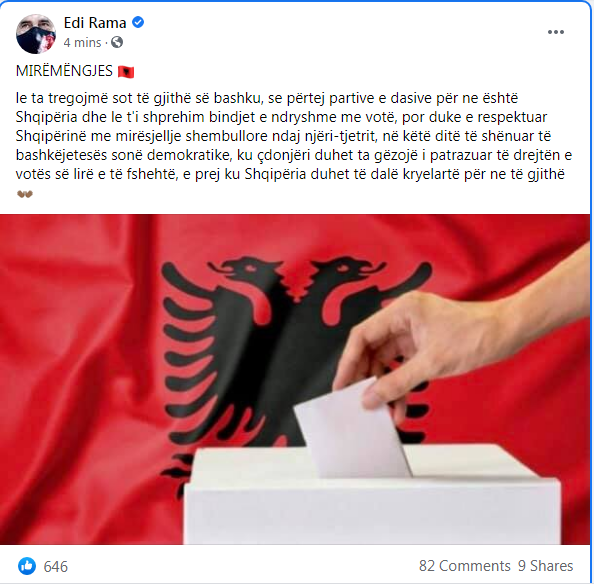Click the post paragraph beginning 'le ta tregojmë'
This screenshot has height=584, width=594.
[294, 136]
